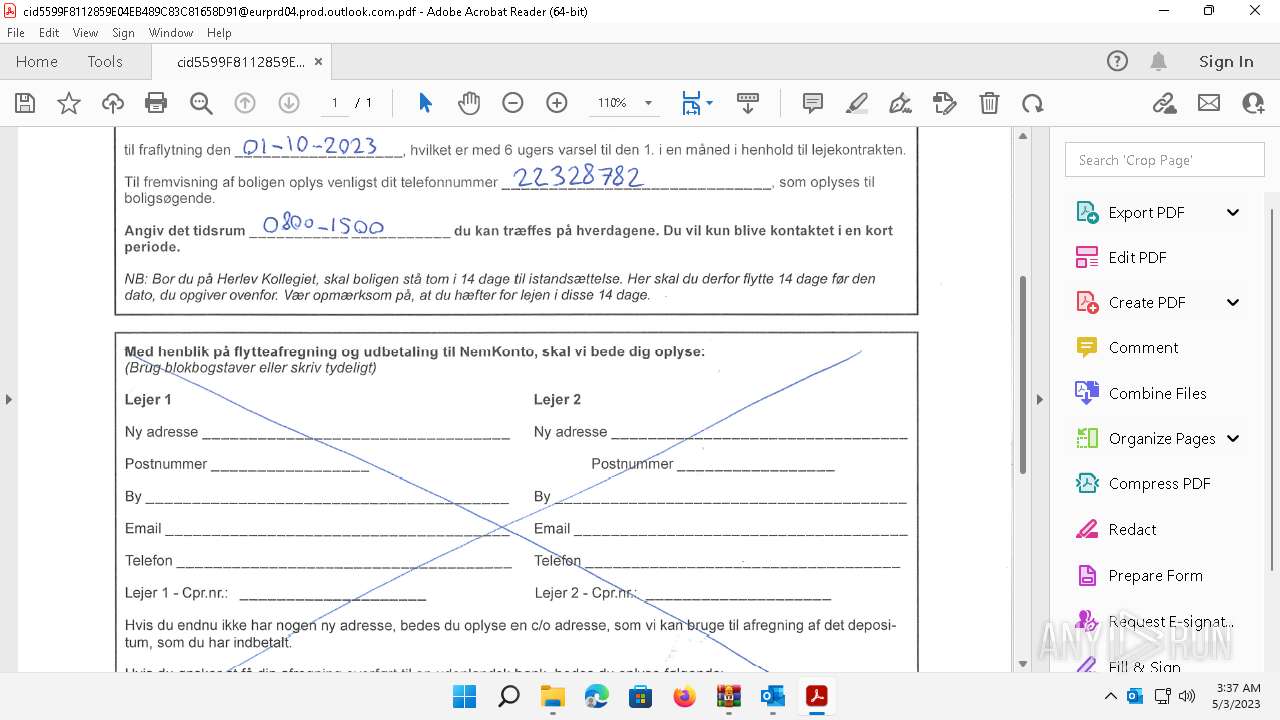Open the Help question mark icon
Screen dimensions: 1280x720
tap(1117, 61)
